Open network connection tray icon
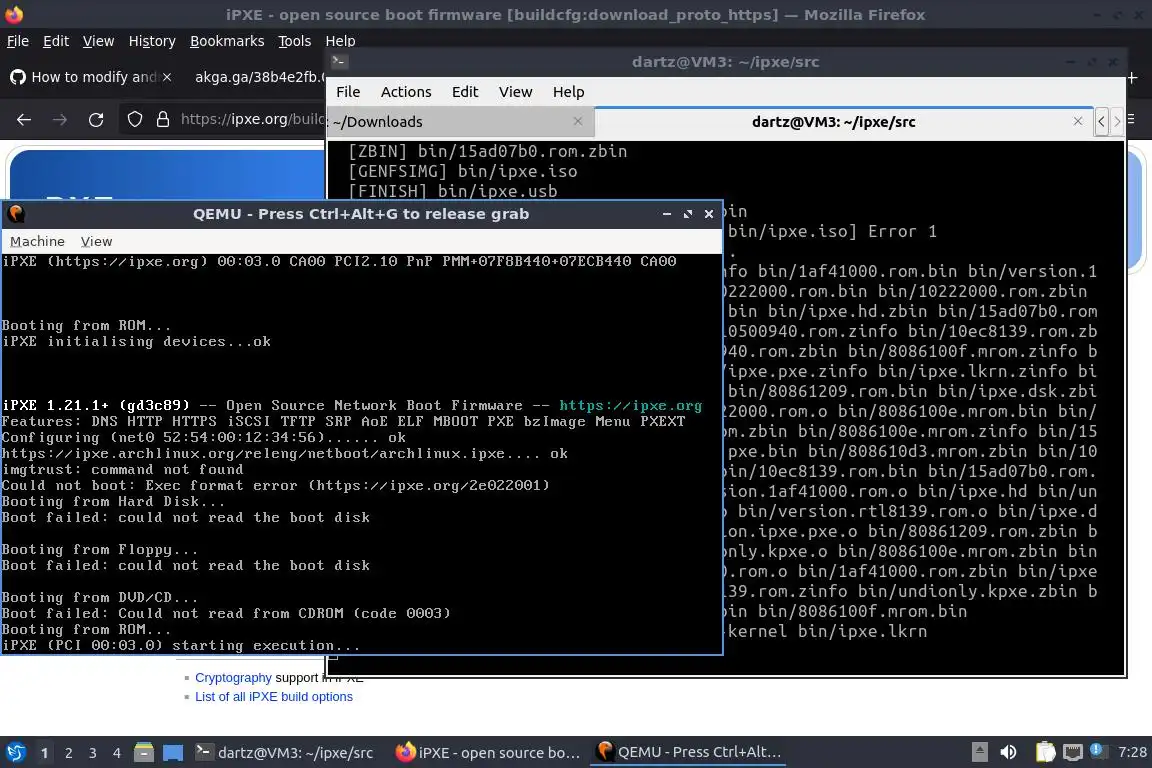 [1073, 752]
